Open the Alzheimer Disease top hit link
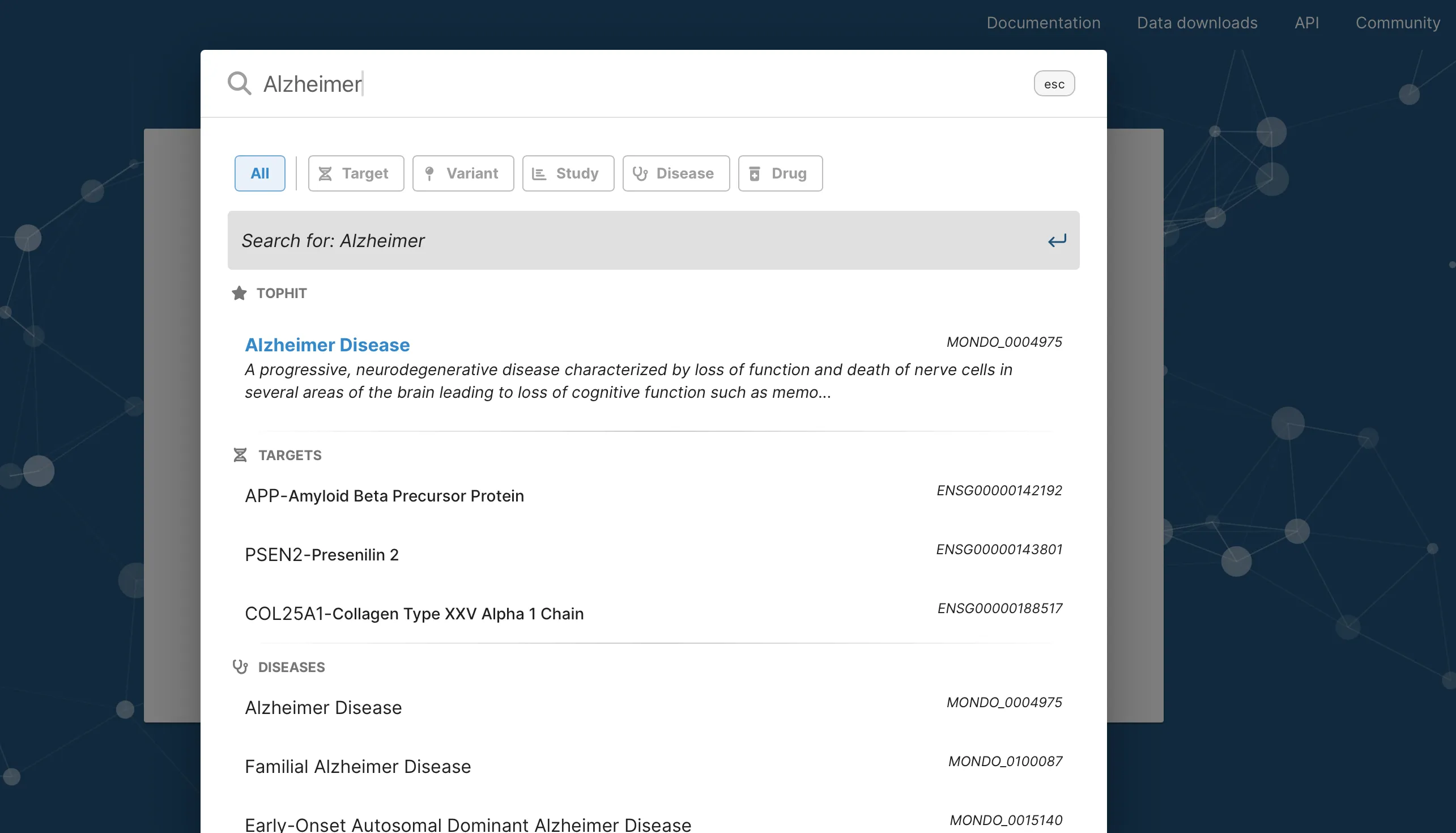This screenshot has height=833, width=1456. [x=327, y=345]
